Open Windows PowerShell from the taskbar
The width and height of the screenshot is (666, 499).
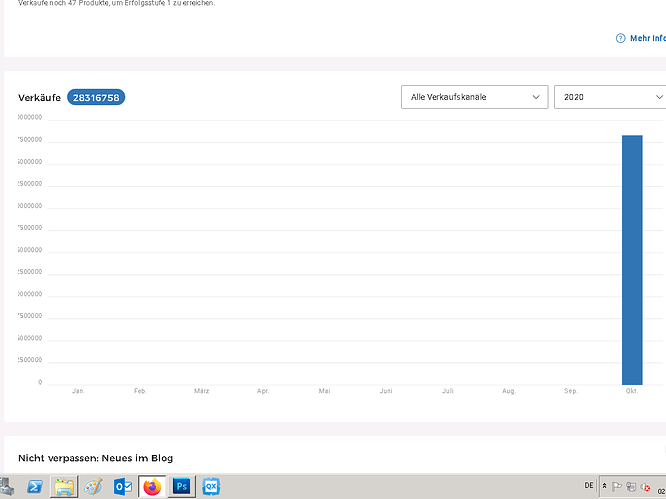click(x=33, y=487)
